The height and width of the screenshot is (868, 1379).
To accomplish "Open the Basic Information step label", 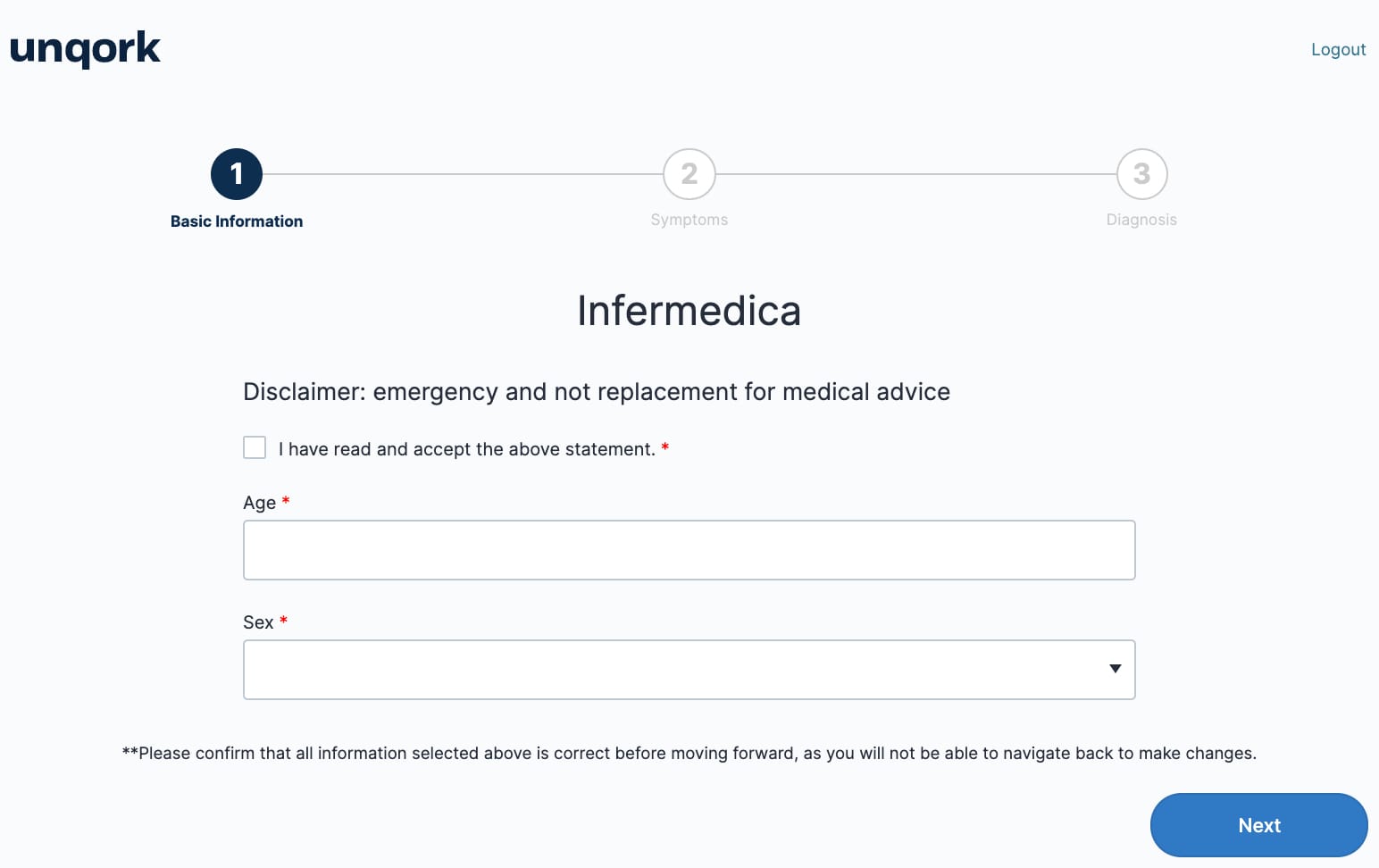I will (237, 221).
